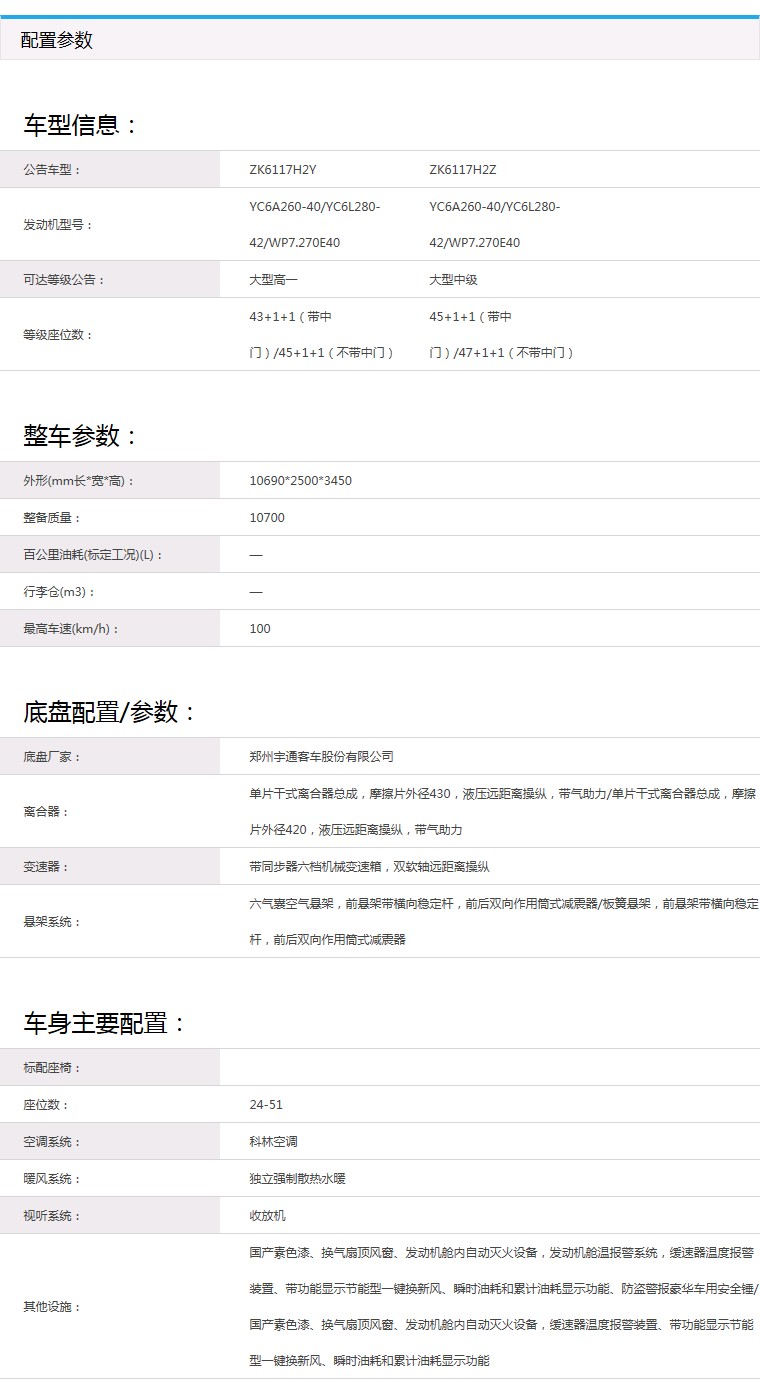Select model value ZK6117H2Z
This screenshot has height=1380, width=760.
(x=463, y=170)
